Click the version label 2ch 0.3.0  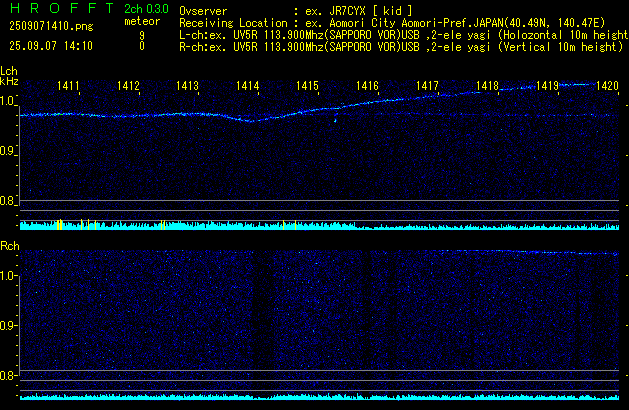click(146, 9)
